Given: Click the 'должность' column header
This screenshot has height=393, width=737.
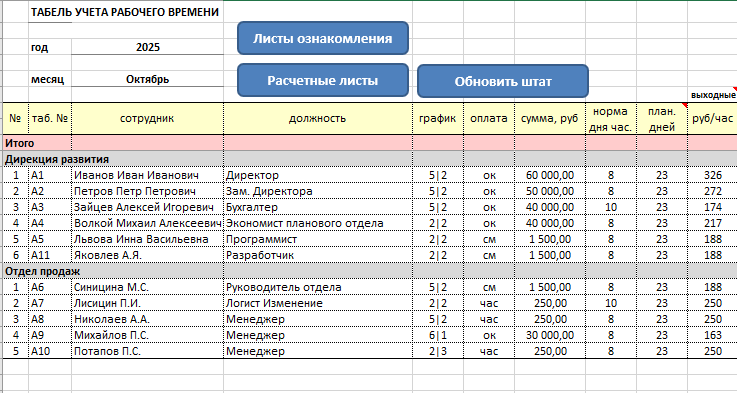Looking at the screenshot, I should pyautogui.click(x=318, y=118).
